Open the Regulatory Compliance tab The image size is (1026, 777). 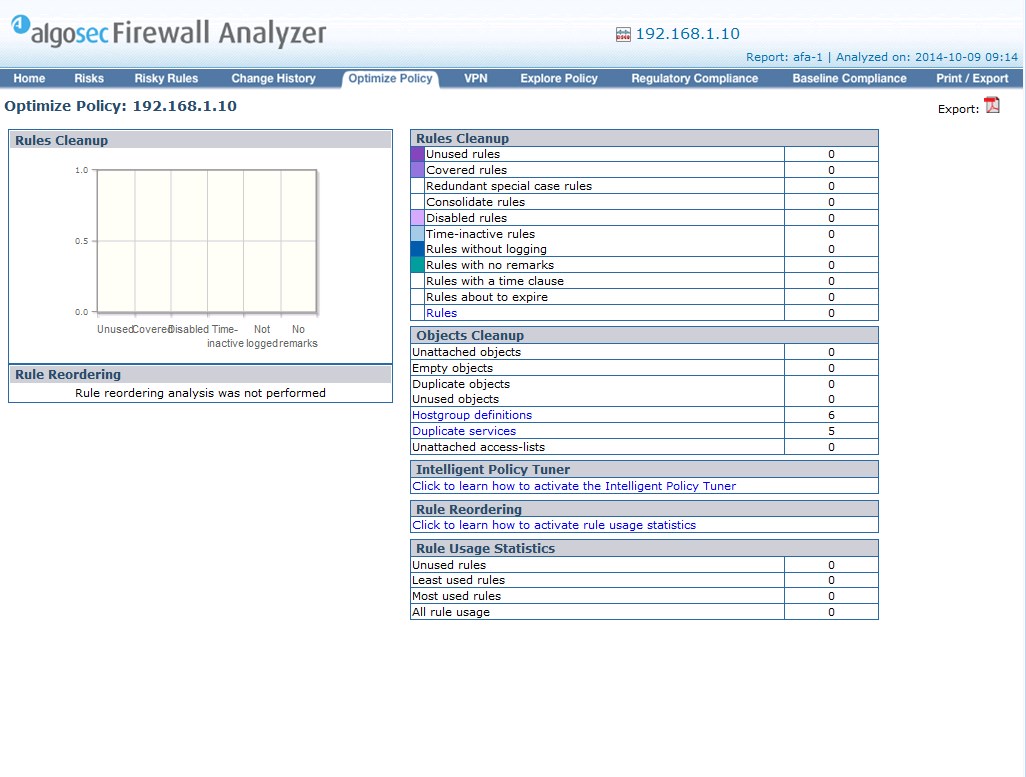694,79
